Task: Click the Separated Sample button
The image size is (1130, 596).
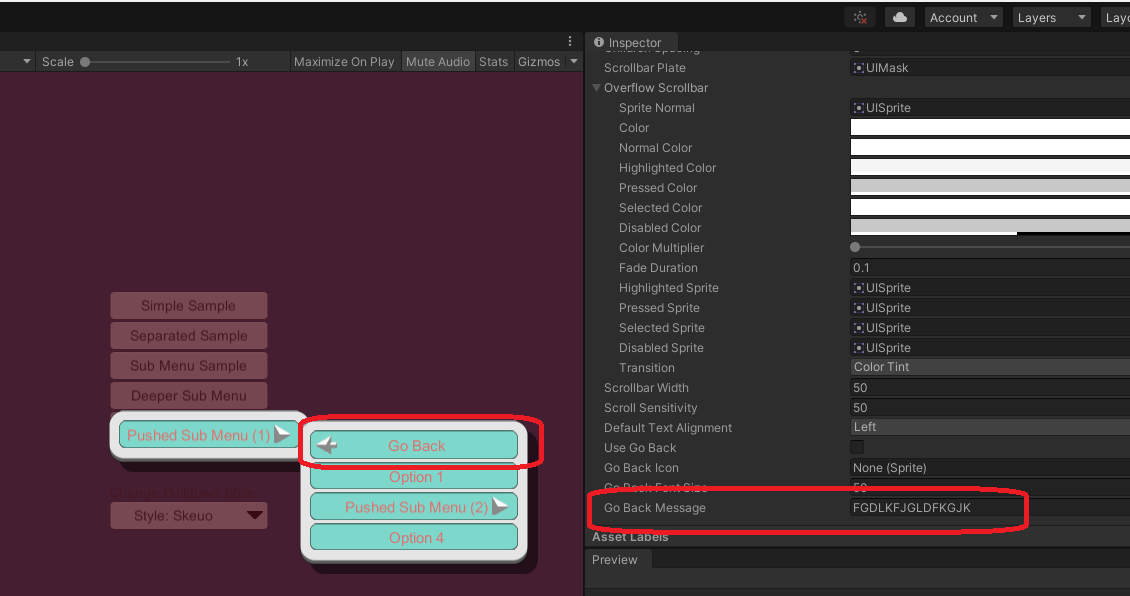Action: (189, 336)
